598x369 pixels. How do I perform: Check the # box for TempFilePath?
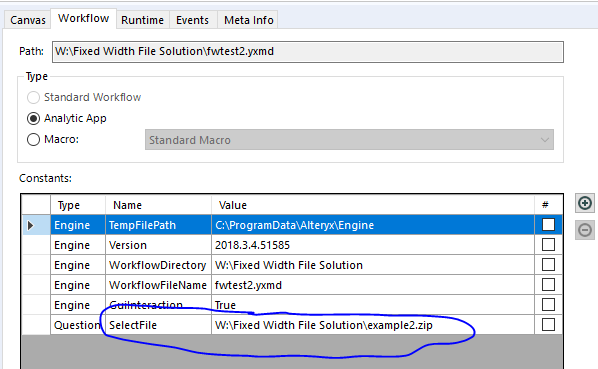[548, 225]
